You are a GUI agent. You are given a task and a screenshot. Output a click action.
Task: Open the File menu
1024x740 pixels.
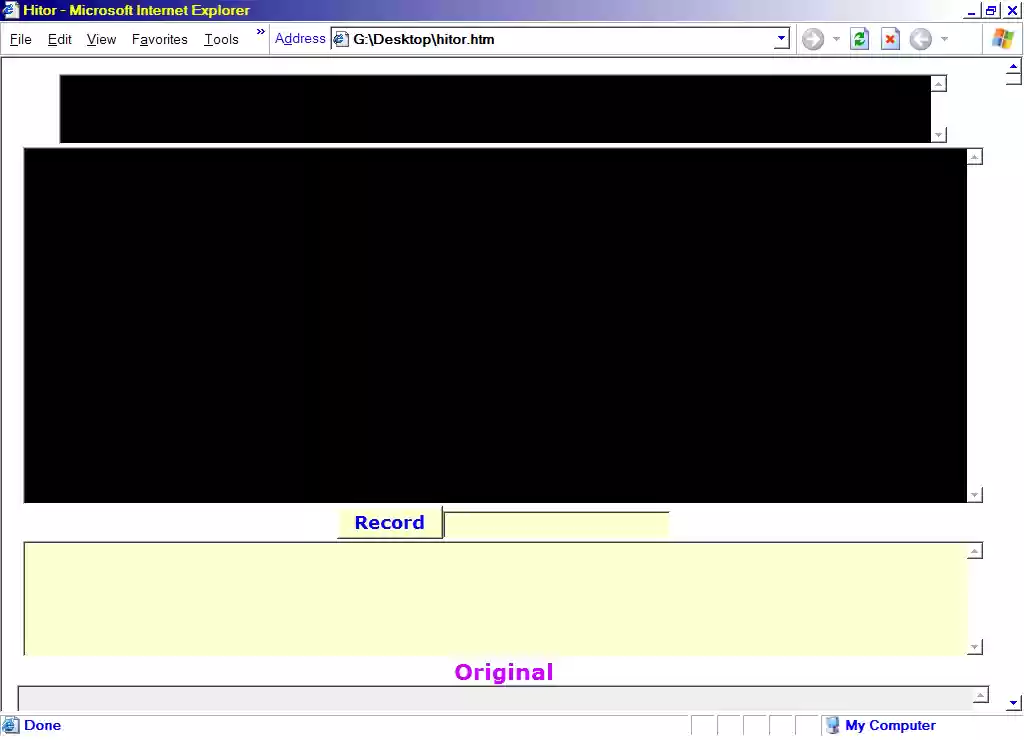(20, 39)
